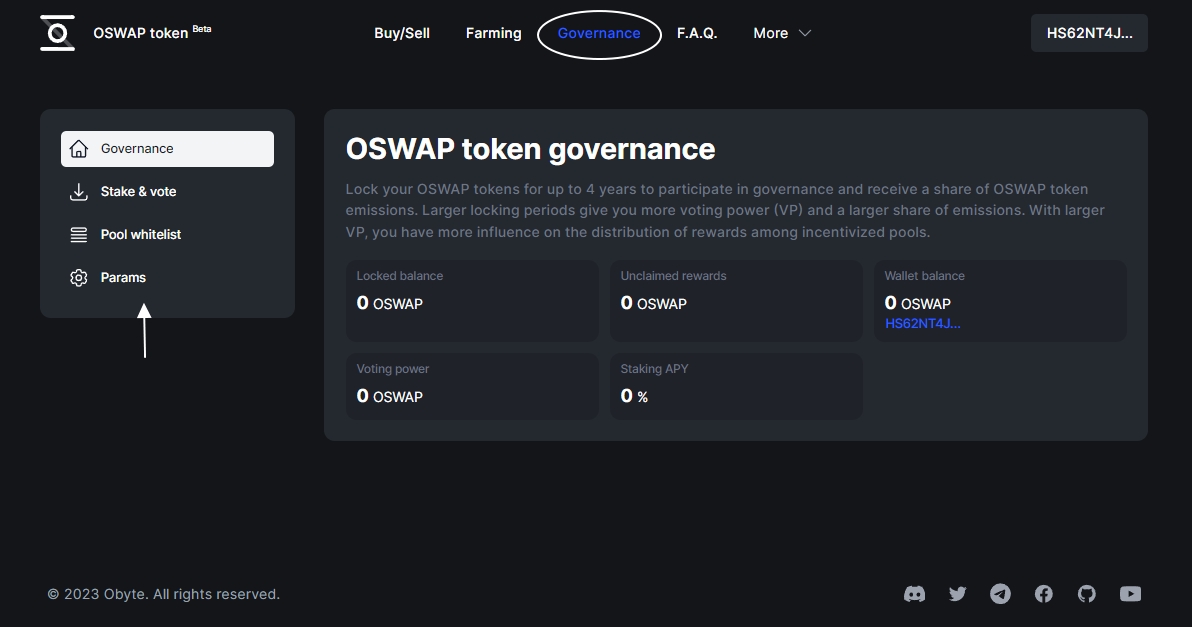The image size is (1192, 627).
Task: Open the Telegram link icon
Action: tap(1000, 594)
